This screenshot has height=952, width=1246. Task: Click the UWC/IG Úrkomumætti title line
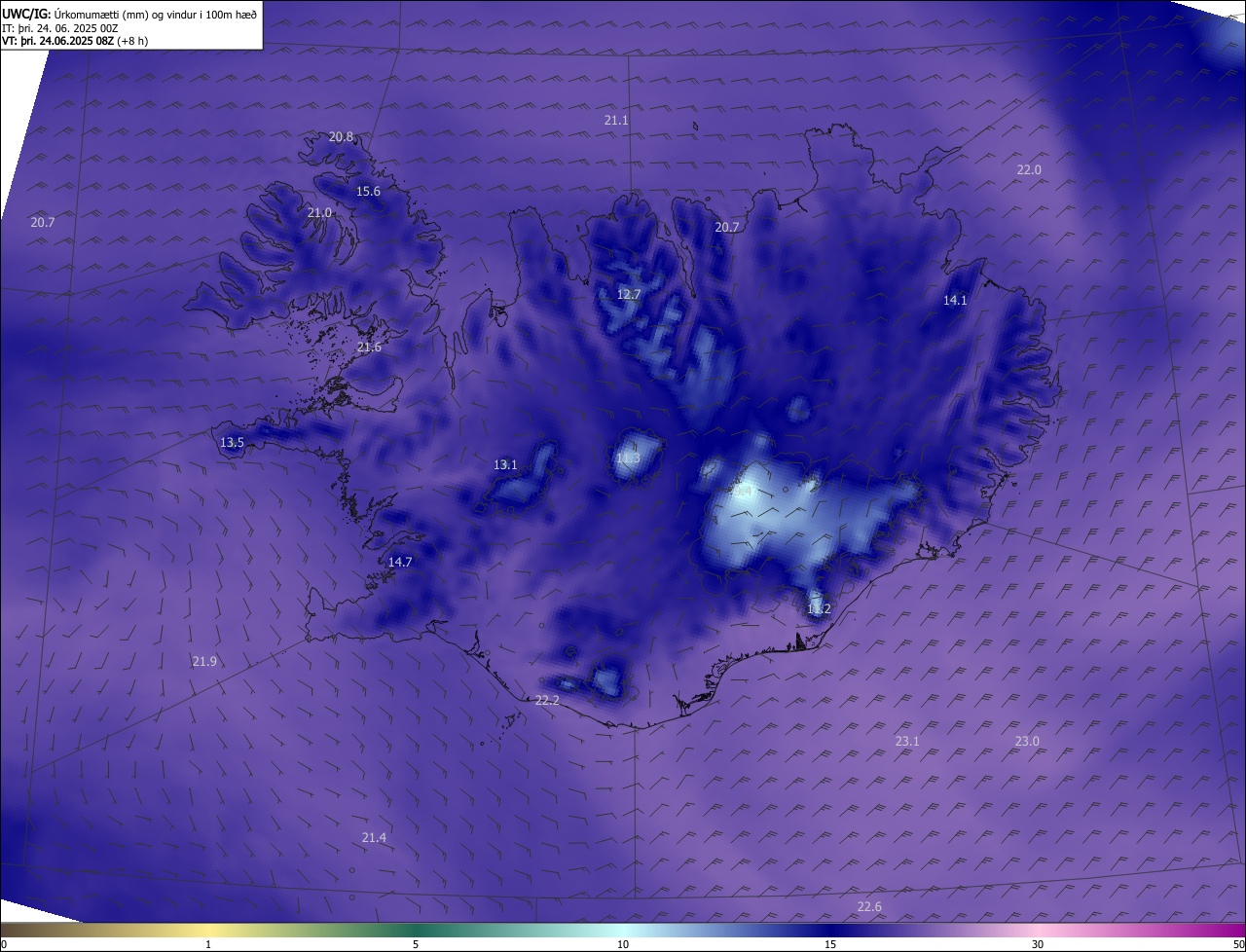(x=129, y=14)
